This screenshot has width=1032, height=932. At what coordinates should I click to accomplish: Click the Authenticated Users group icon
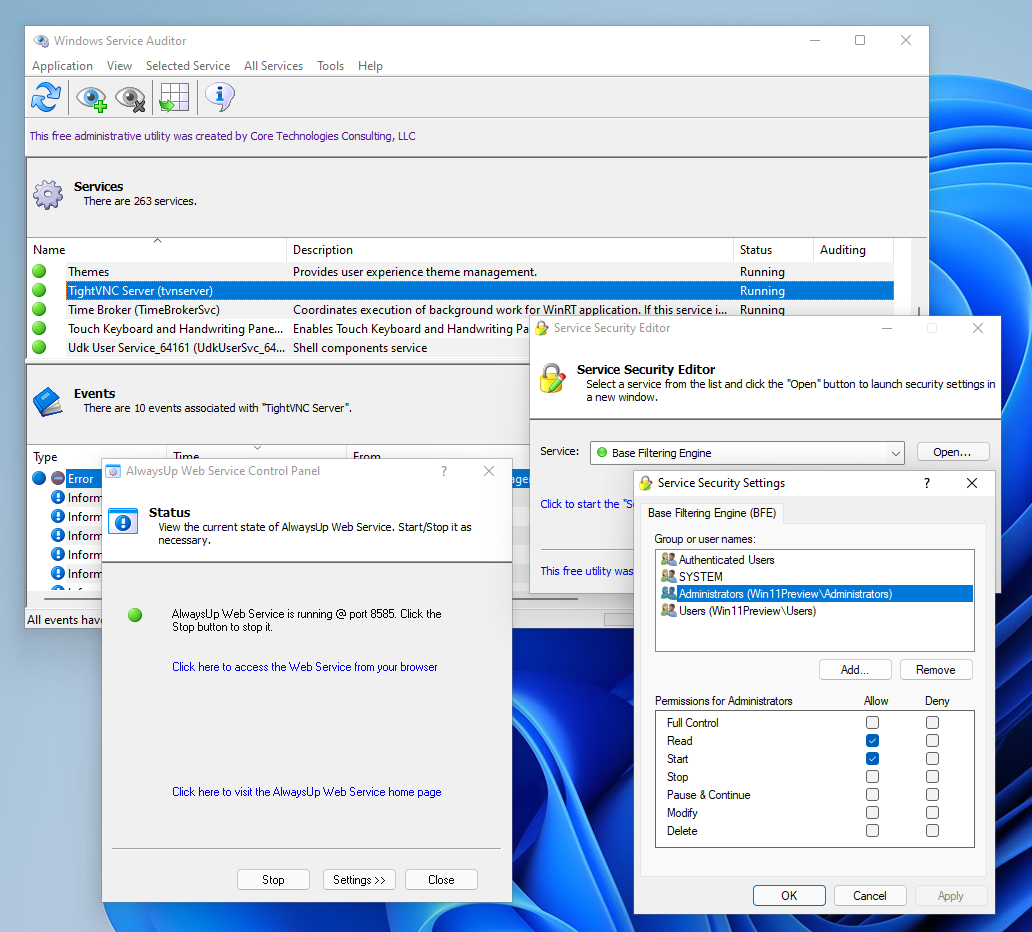669,559
